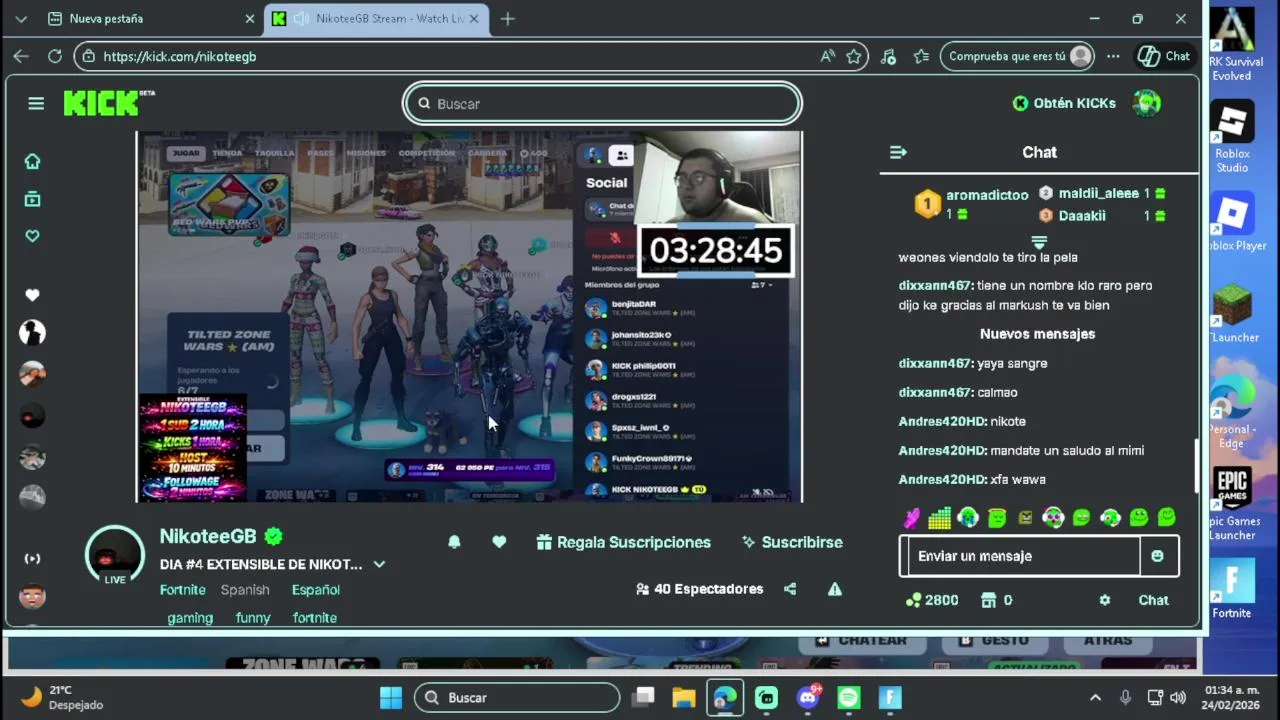Click username Andres420HD on nikote message

[x=942, y=422]
